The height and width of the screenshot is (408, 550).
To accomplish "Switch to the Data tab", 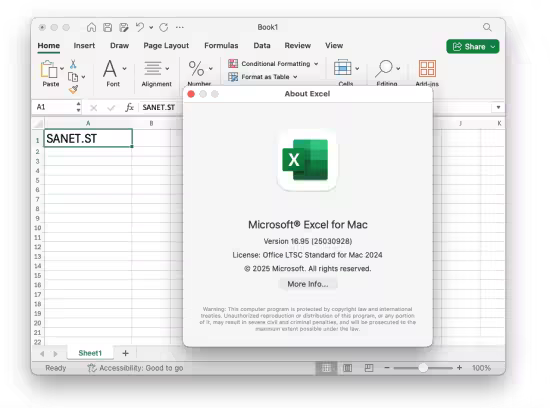I will 262,46.
